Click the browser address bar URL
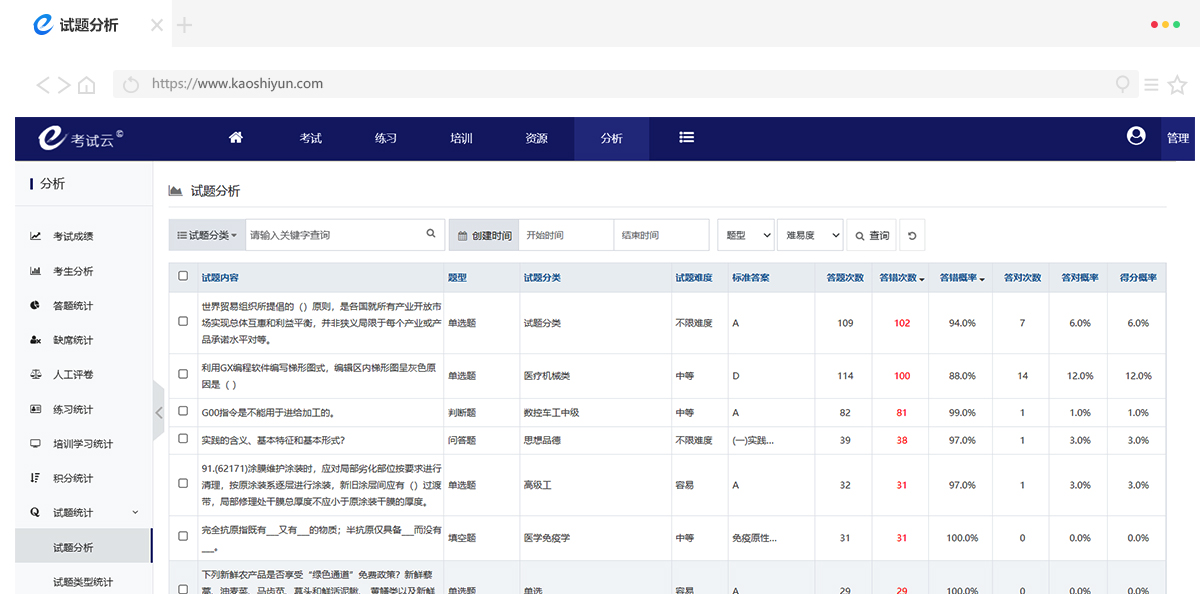Image resolution: width=1200 pixels, height=594 pixels. (x=237, y=84)
